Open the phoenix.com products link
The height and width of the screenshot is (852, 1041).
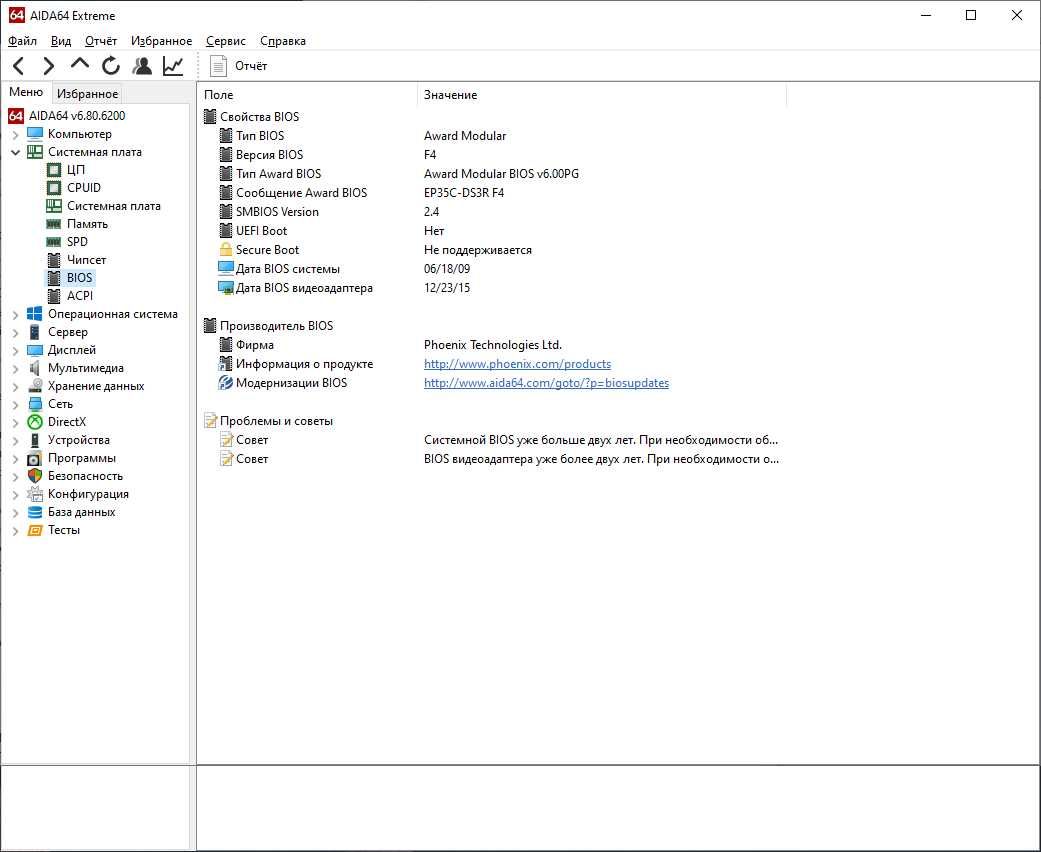(517, 364)
